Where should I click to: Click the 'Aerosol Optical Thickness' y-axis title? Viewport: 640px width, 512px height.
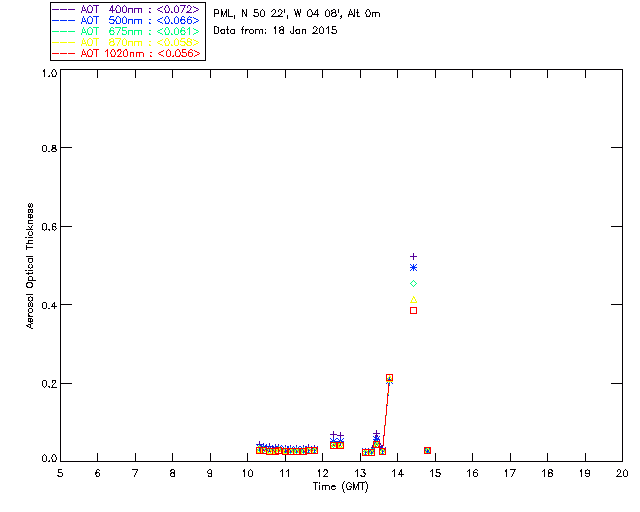(x=30, y=266)
